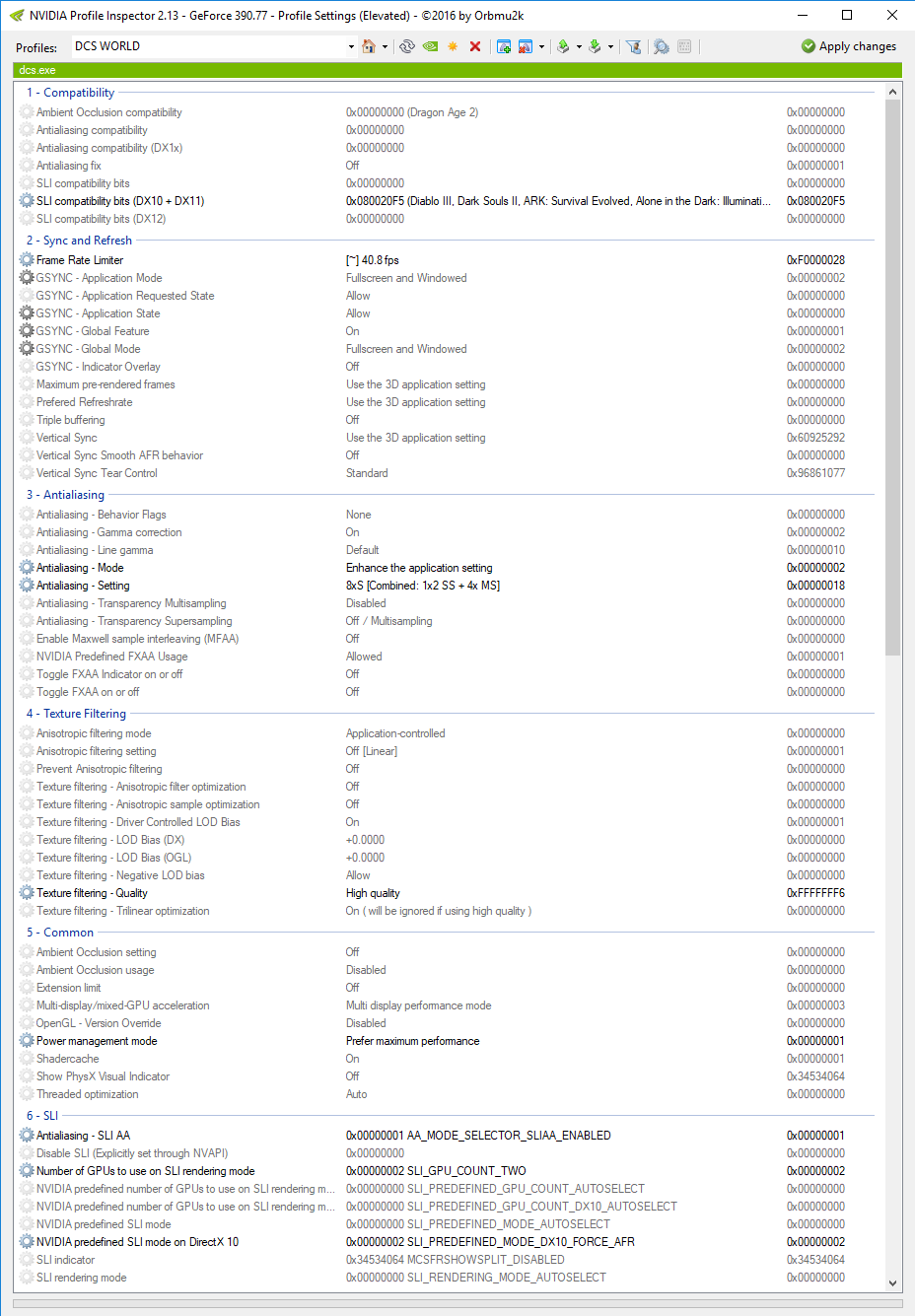Viewport: 915px width, 1316px height.
Task: Click gear icon of Antialiasing - SLI AA
Action: [27, 1136]
